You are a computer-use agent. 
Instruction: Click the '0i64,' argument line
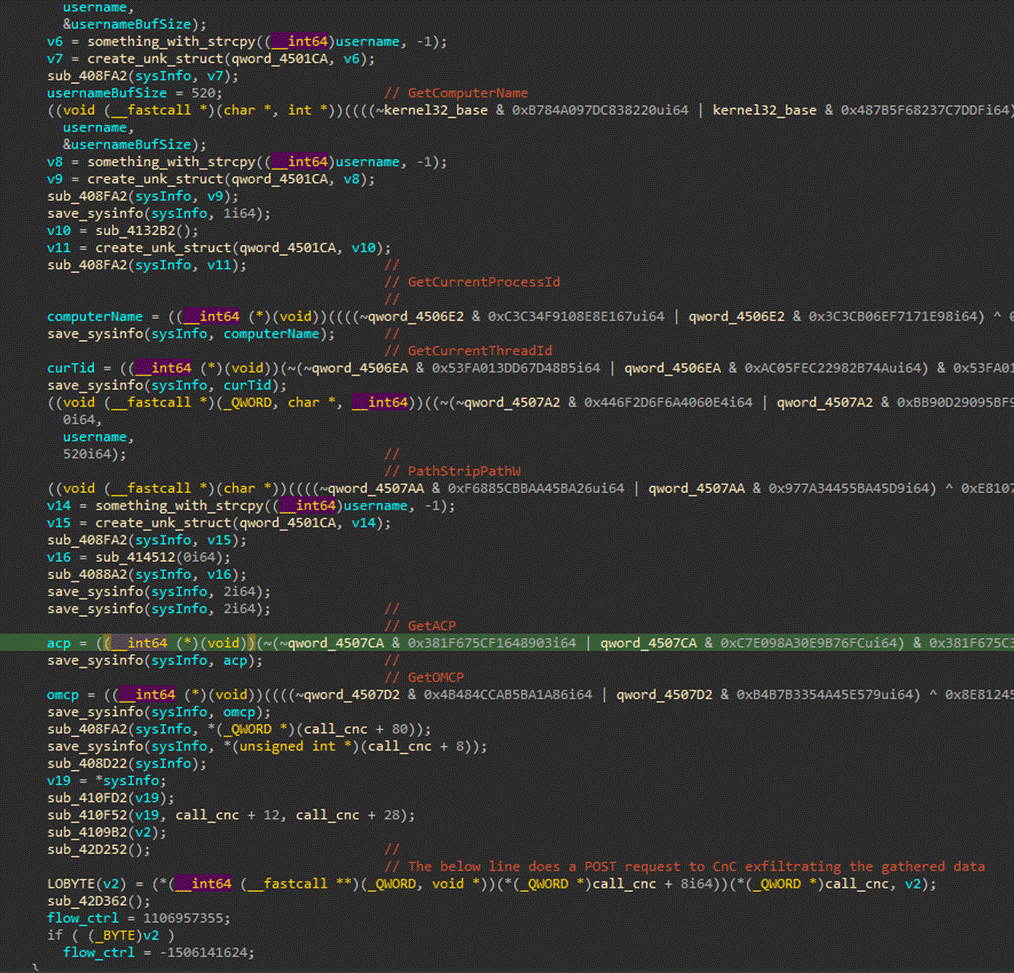coord(83,420)
